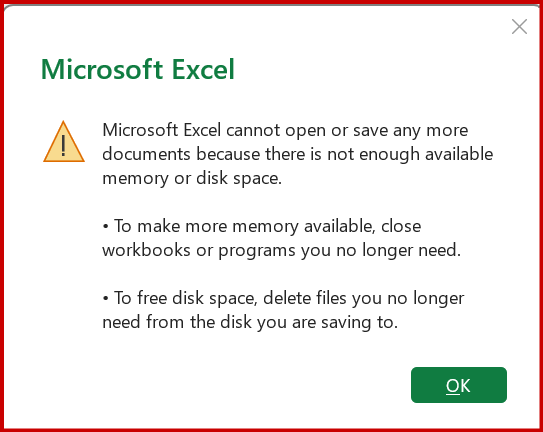Click the yellow warning triangle icon

click(x=64, y=142)
